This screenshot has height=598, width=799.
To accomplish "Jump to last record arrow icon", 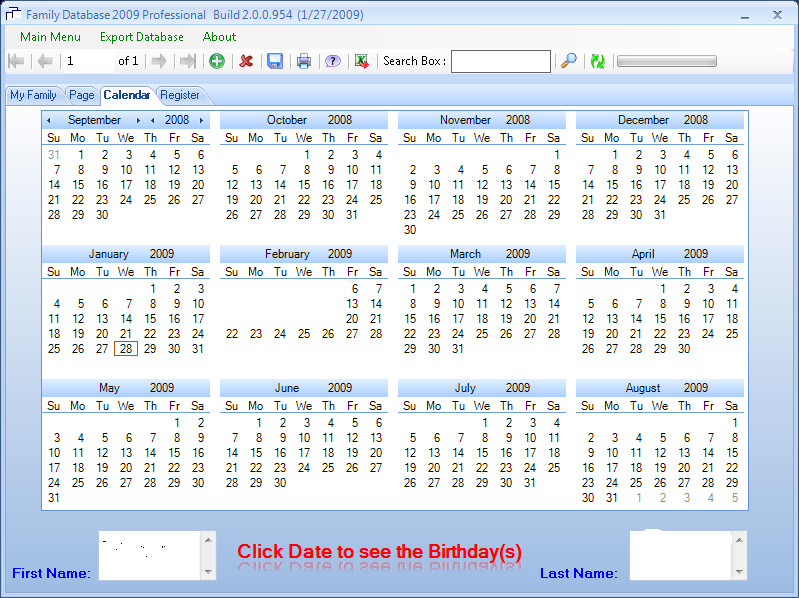I will click(x=188, y=62).
